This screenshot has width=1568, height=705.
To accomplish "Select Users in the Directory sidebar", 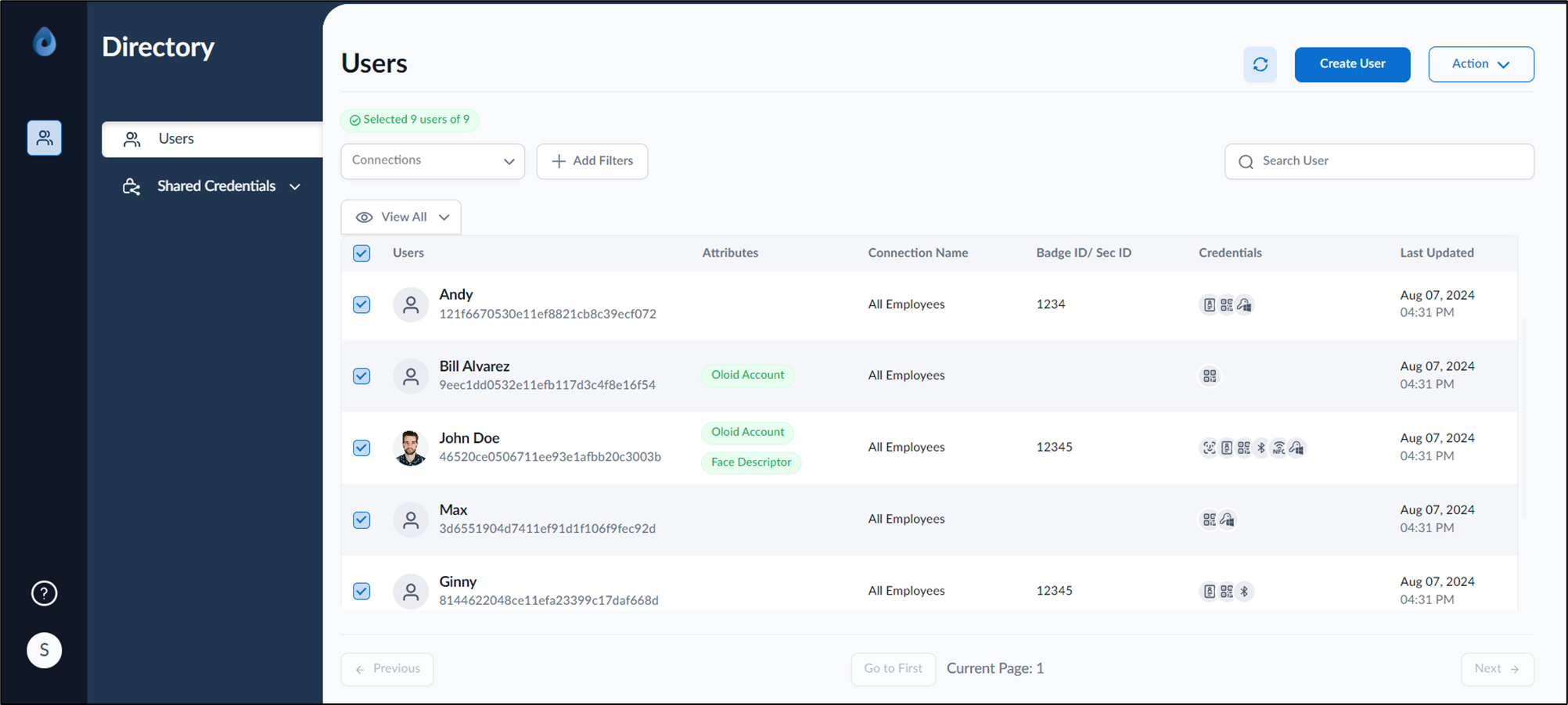I will pos(212,139).
